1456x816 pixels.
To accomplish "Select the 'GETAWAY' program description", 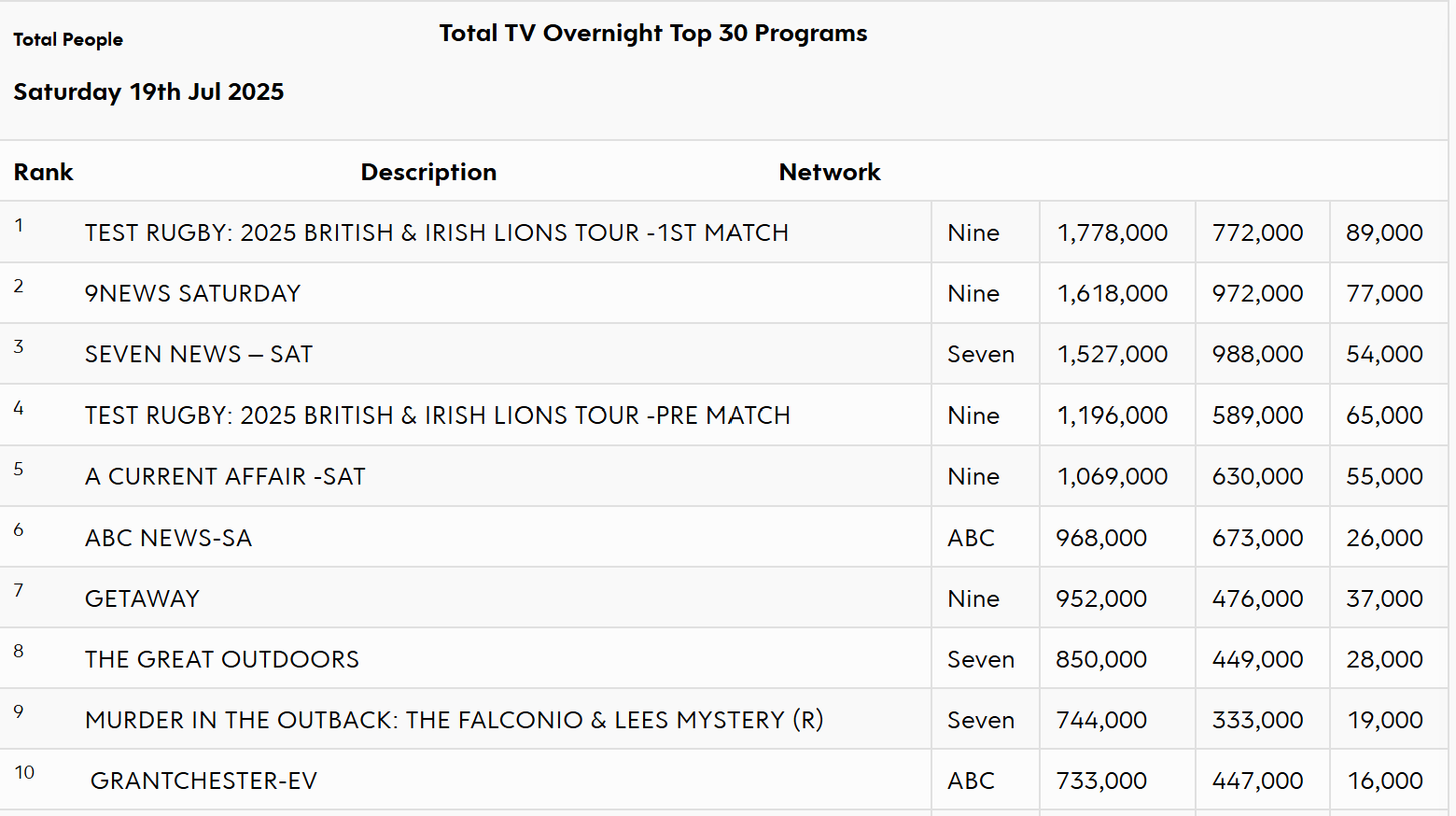I will pos(142,598).
